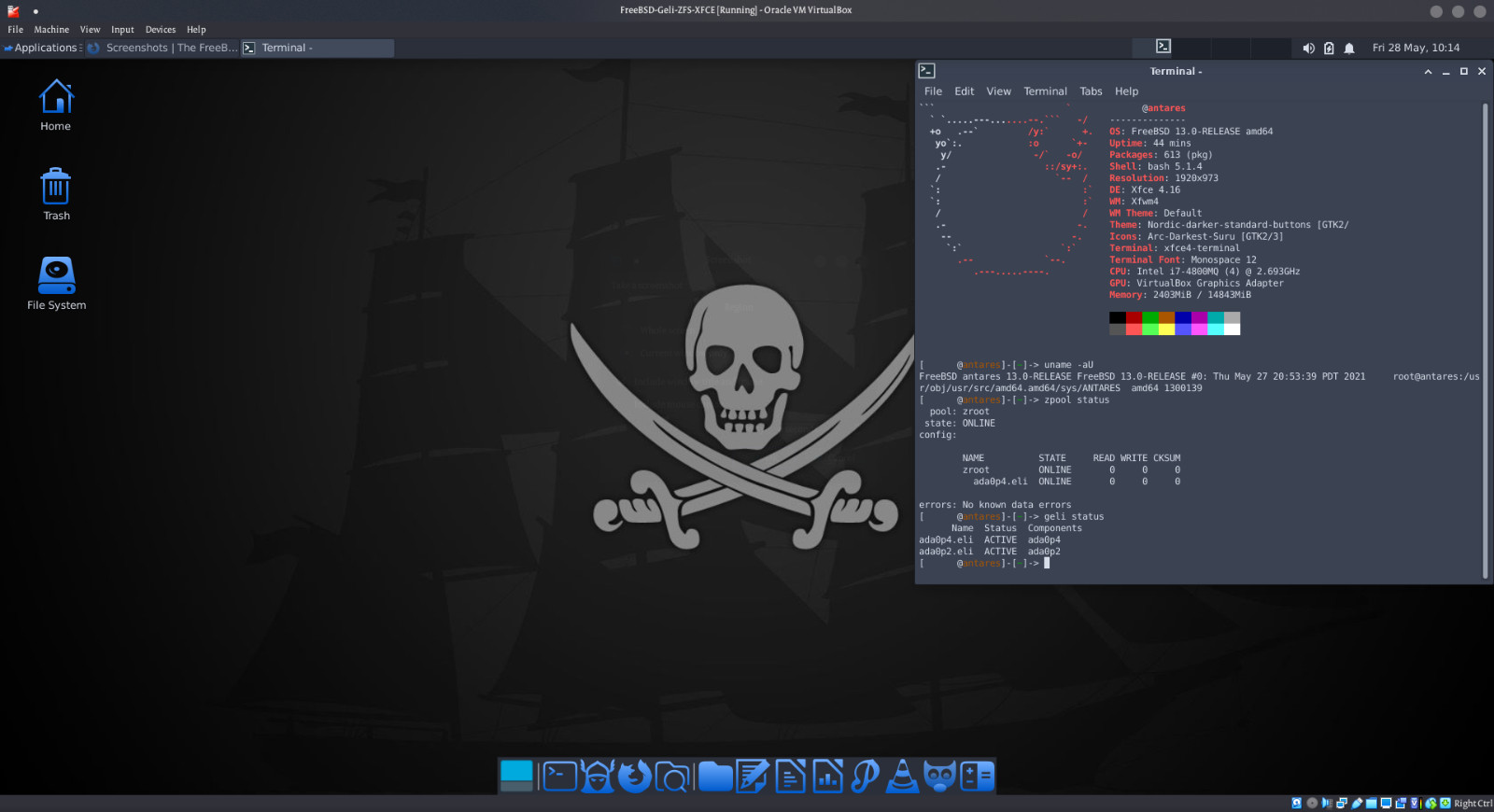Launch the cursive P application in dock
The height and width of the screenshot is (812, 1494).
(x=866, y=776)
